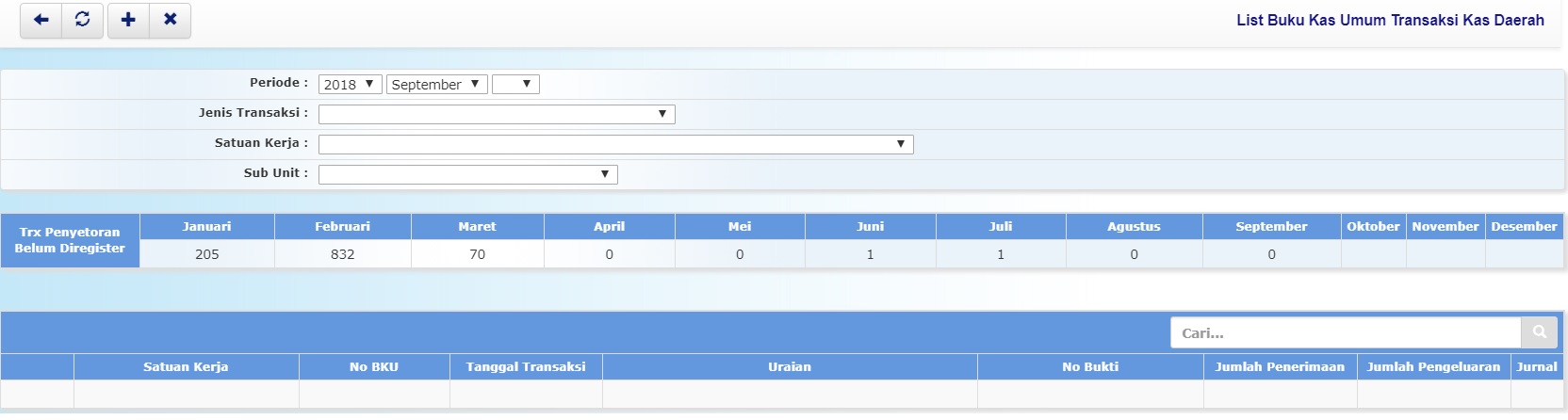Click the Jurnal column header
This screenshot has height=420, width=1568.
pyautogui.click(x=1536, y=366)
